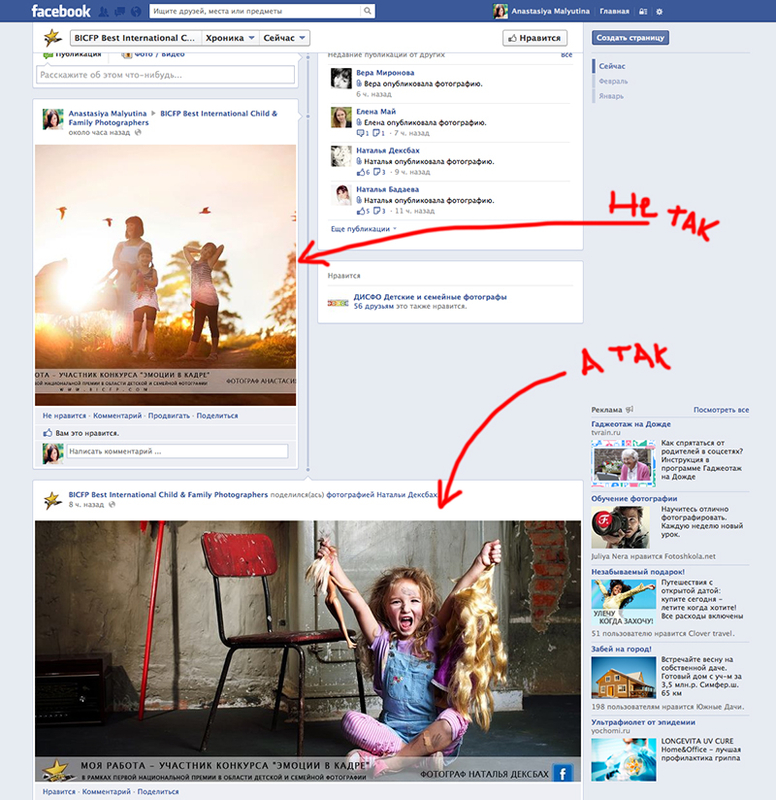Click BICFP gold star page avatar
776x800 pixels.
(x=53, y=38)
